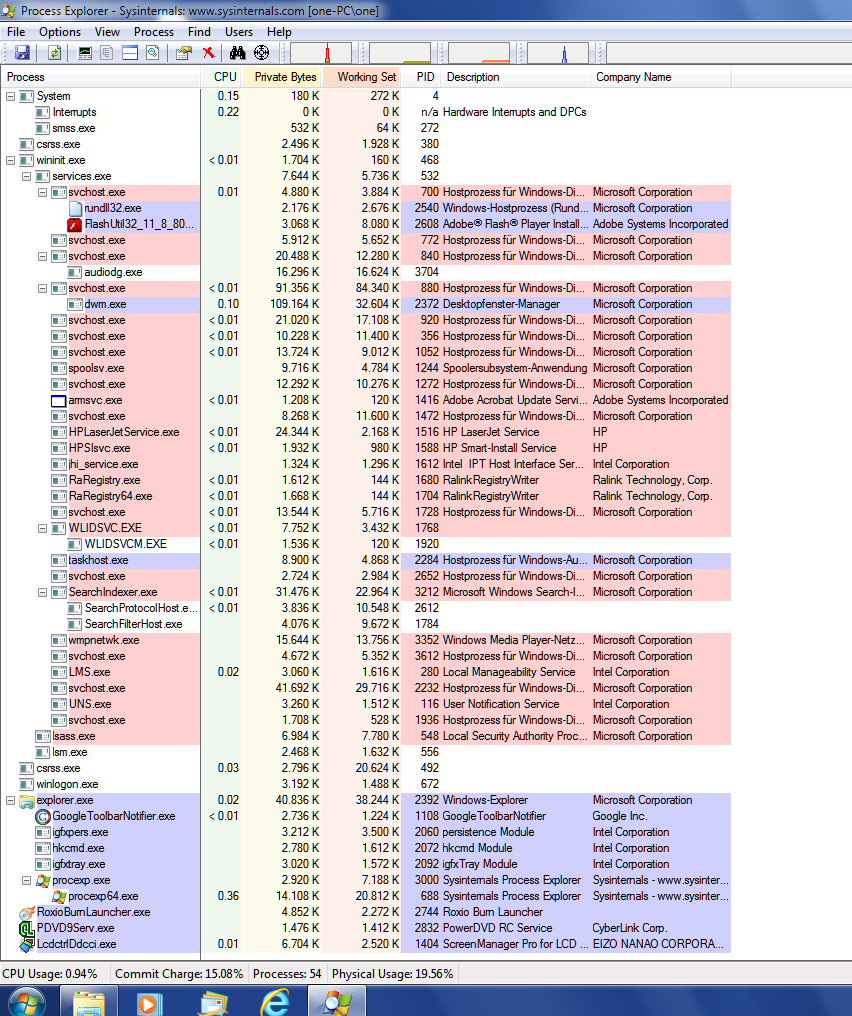Click the blue-spike I/O mini graph

click(x=558, y=53)
